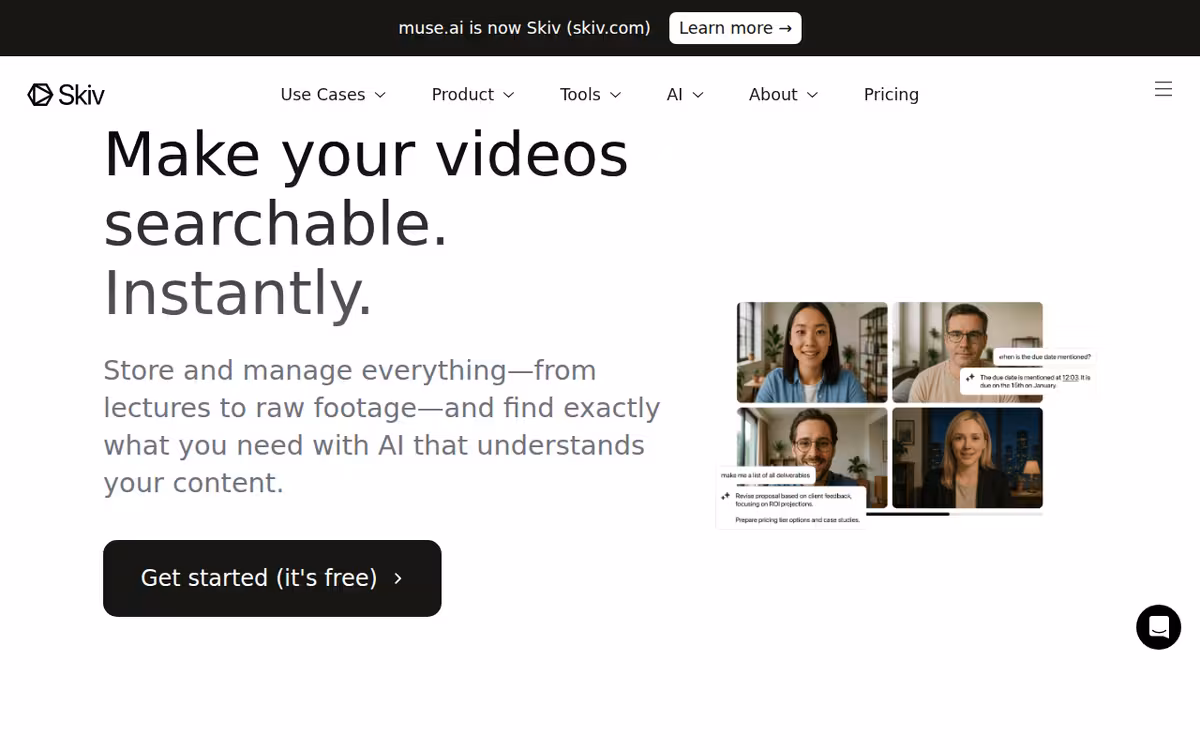
Task: Click the 'Make your videos searchable.' headline
Action: tap(366, 188)
